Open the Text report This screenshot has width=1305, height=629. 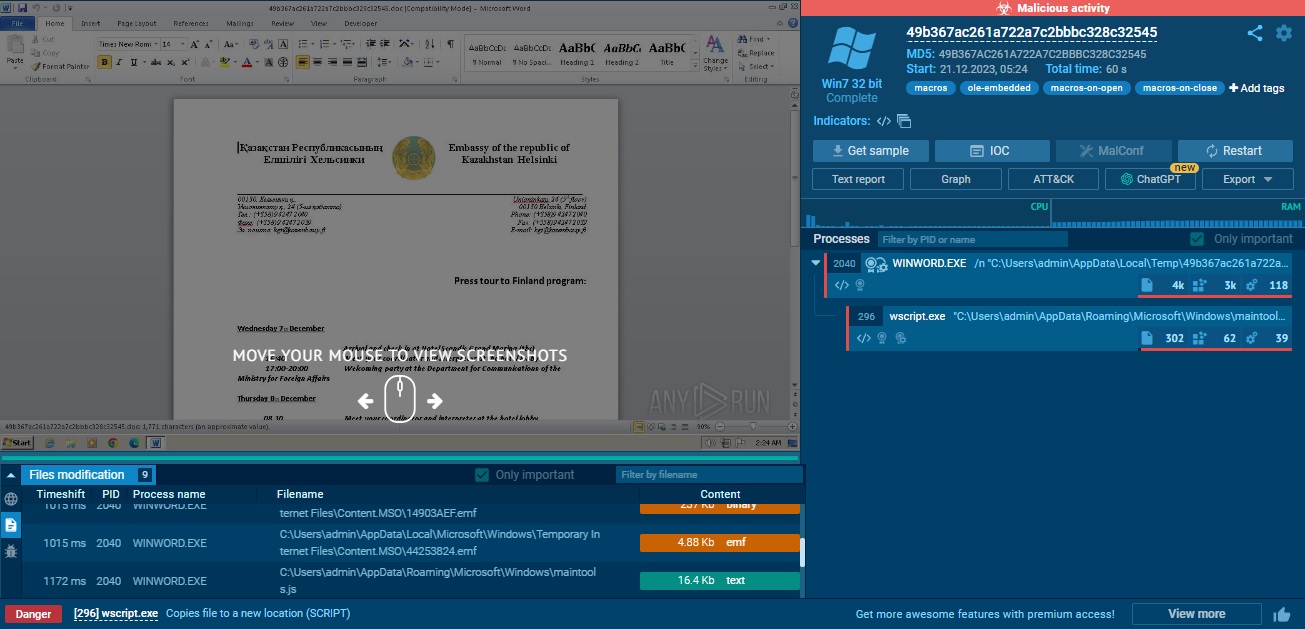pyautogui.click(x=858, y=179)
